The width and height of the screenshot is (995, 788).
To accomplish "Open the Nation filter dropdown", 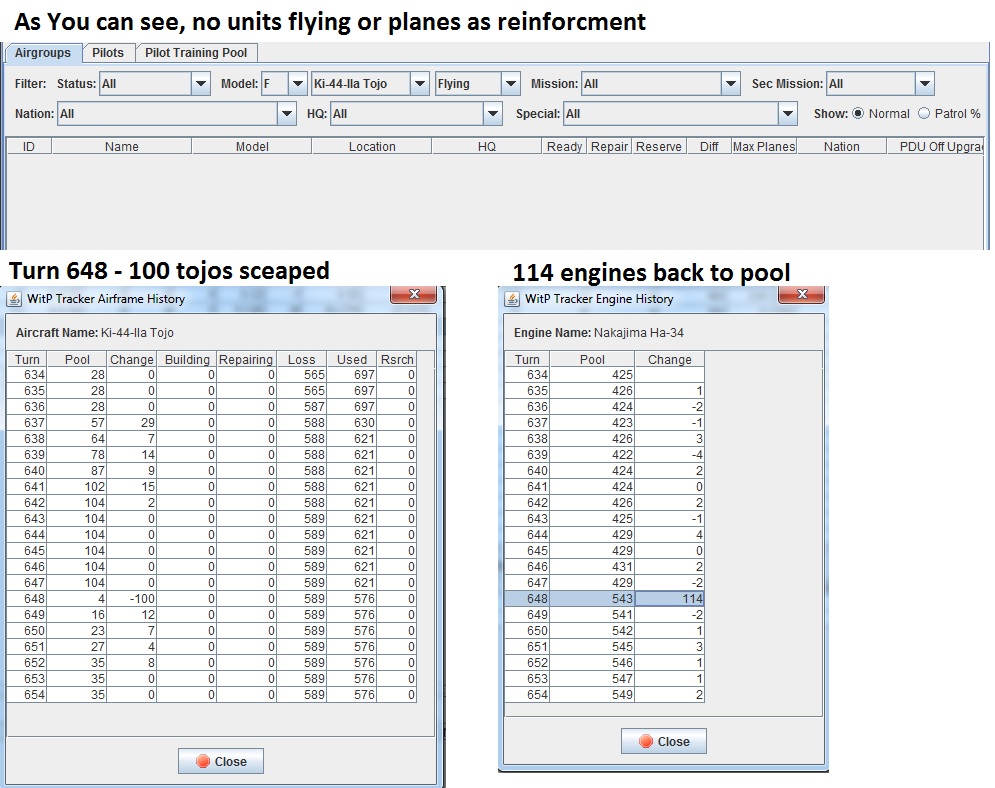I will (x=287, y=114).
